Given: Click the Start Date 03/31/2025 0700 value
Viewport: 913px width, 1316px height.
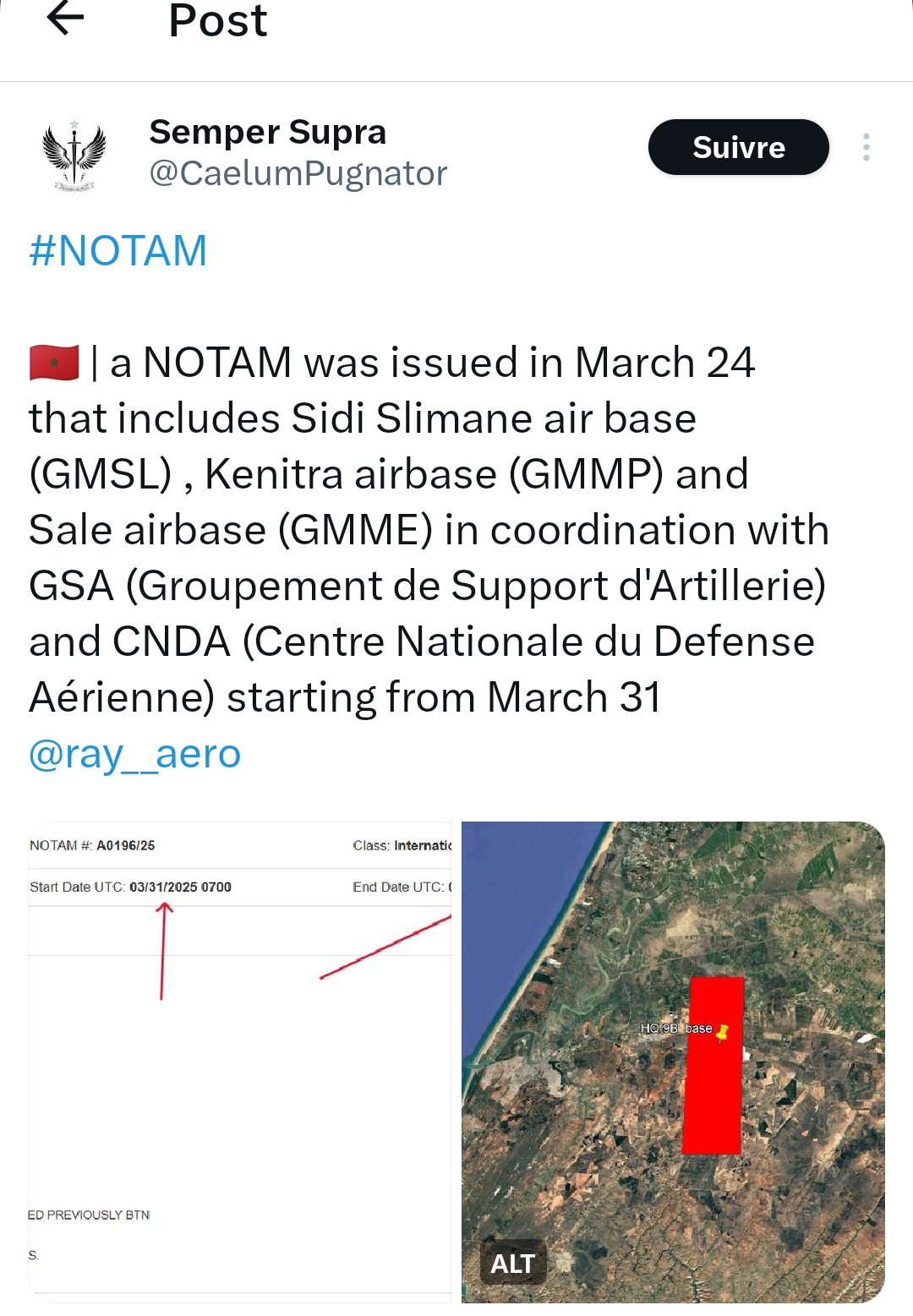Looking at the screenshot, I should 180,887.
